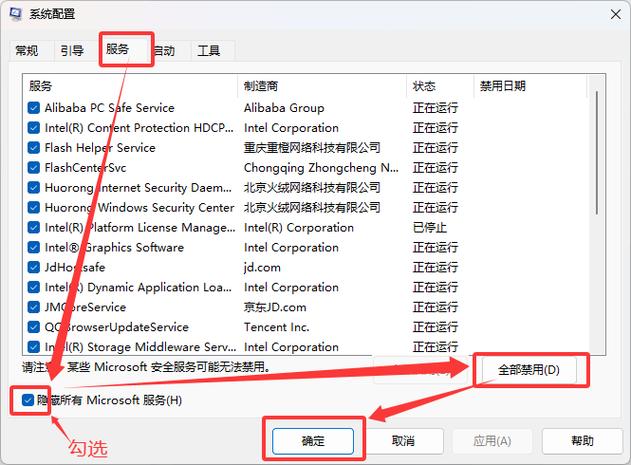Click the 全部禁用(D) button
The width and height of the screenshot is (631, 465).
[x=529, y=370]
